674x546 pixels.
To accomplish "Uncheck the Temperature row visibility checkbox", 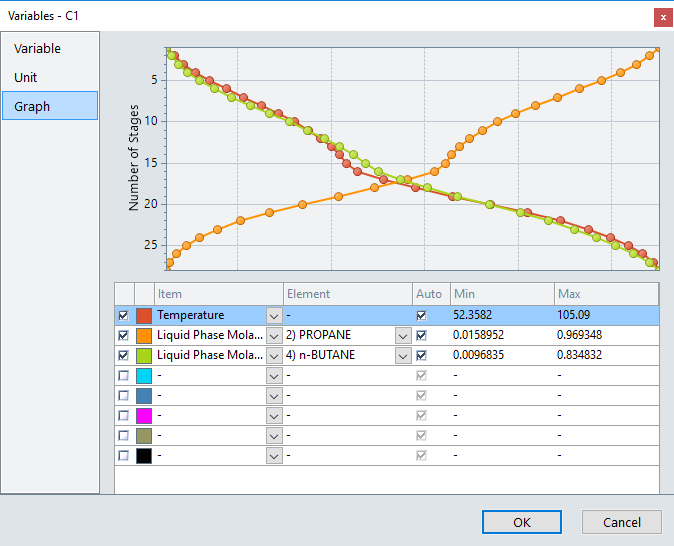I will [124, 315].
